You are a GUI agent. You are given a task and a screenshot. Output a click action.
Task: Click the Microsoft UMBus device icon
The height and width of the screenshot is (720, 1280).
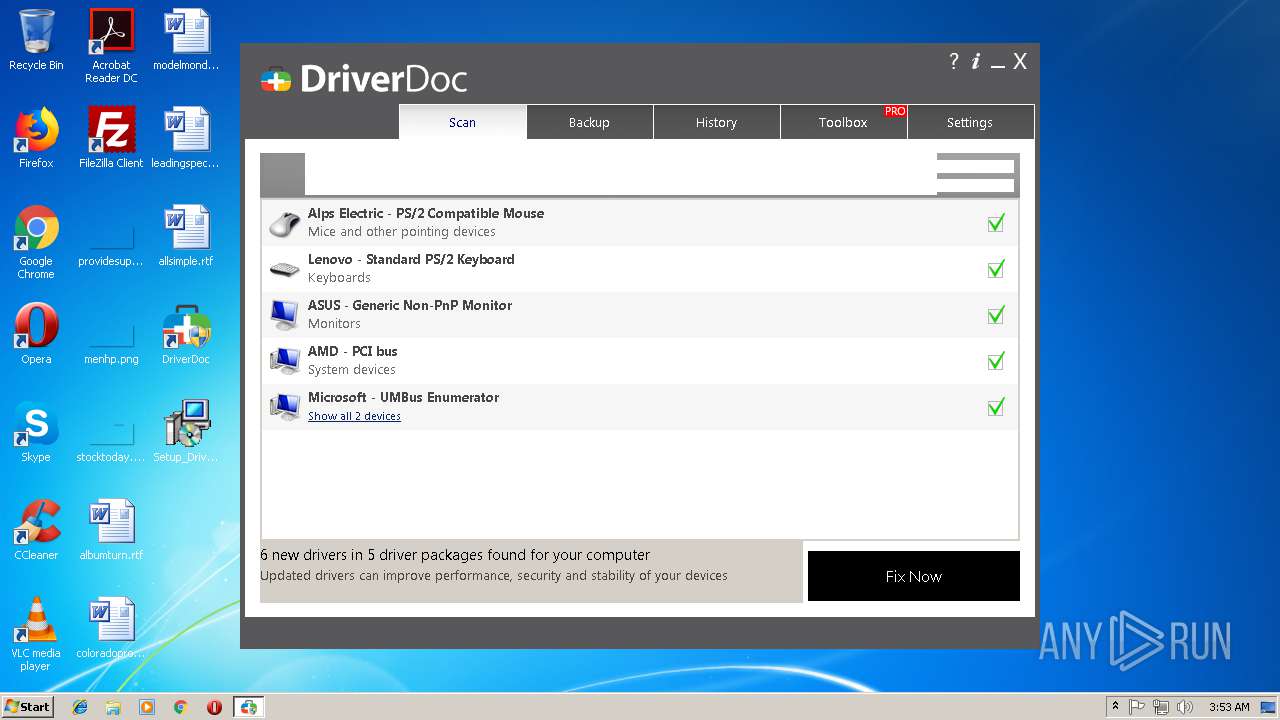coord(285,407)
